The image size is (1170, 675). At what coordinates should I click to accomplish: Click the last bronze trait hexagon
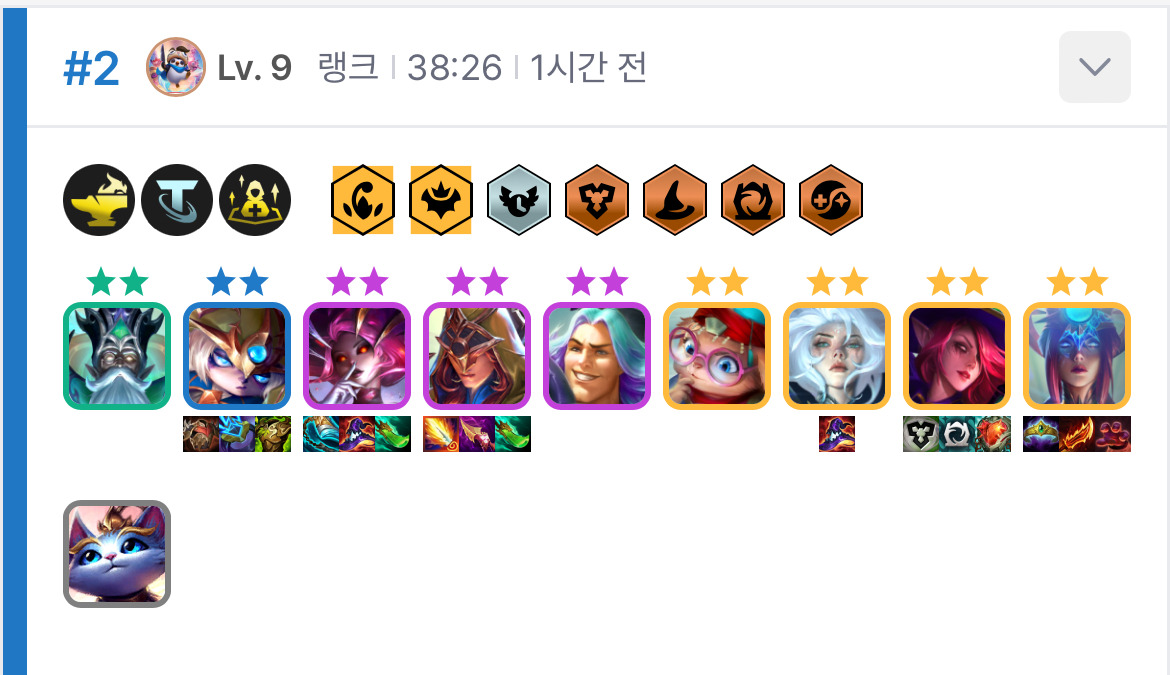click(830, 200)
